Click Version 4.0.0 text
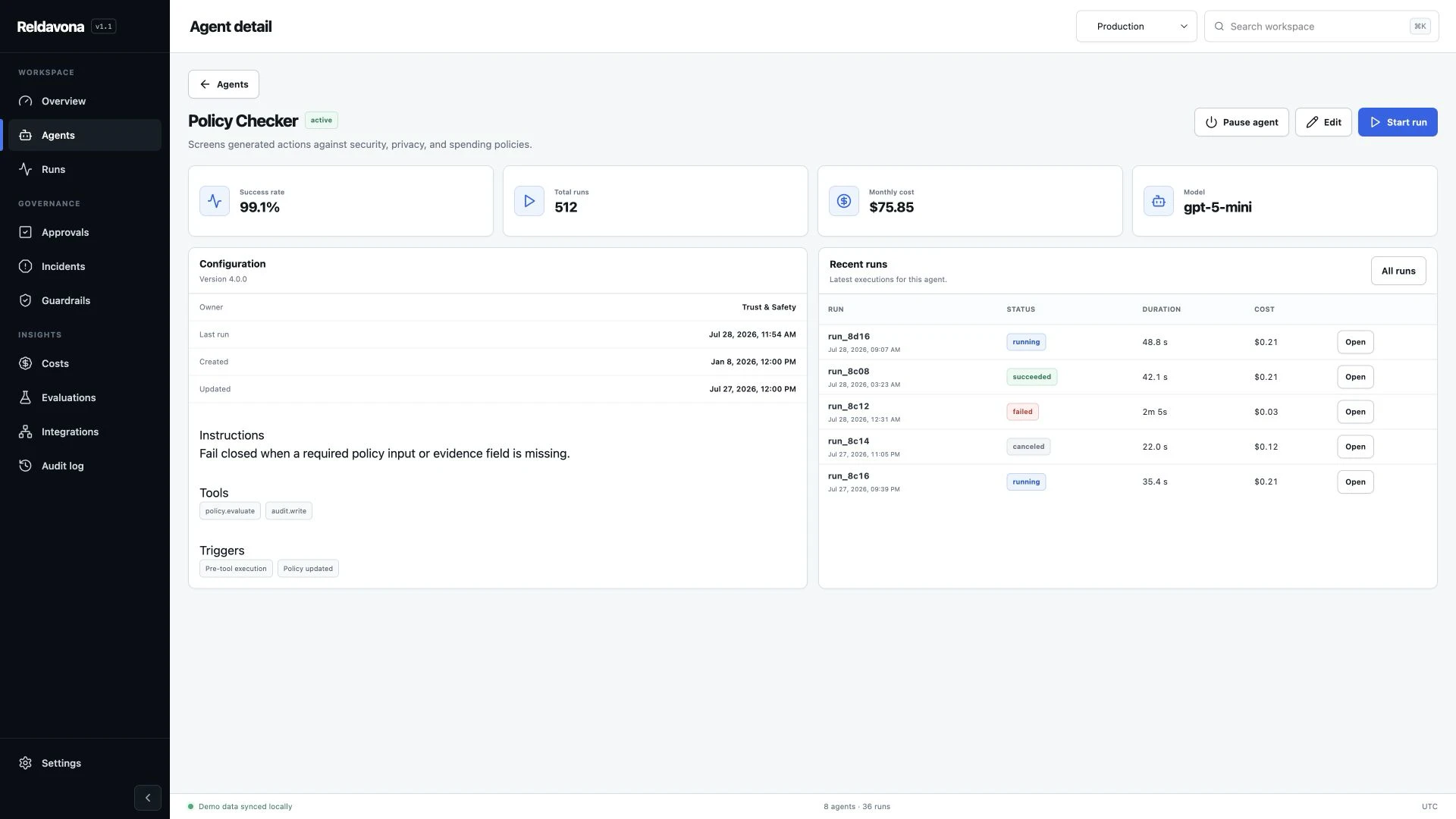This screenshot has width=1456, height=819. tap(223, 279)
